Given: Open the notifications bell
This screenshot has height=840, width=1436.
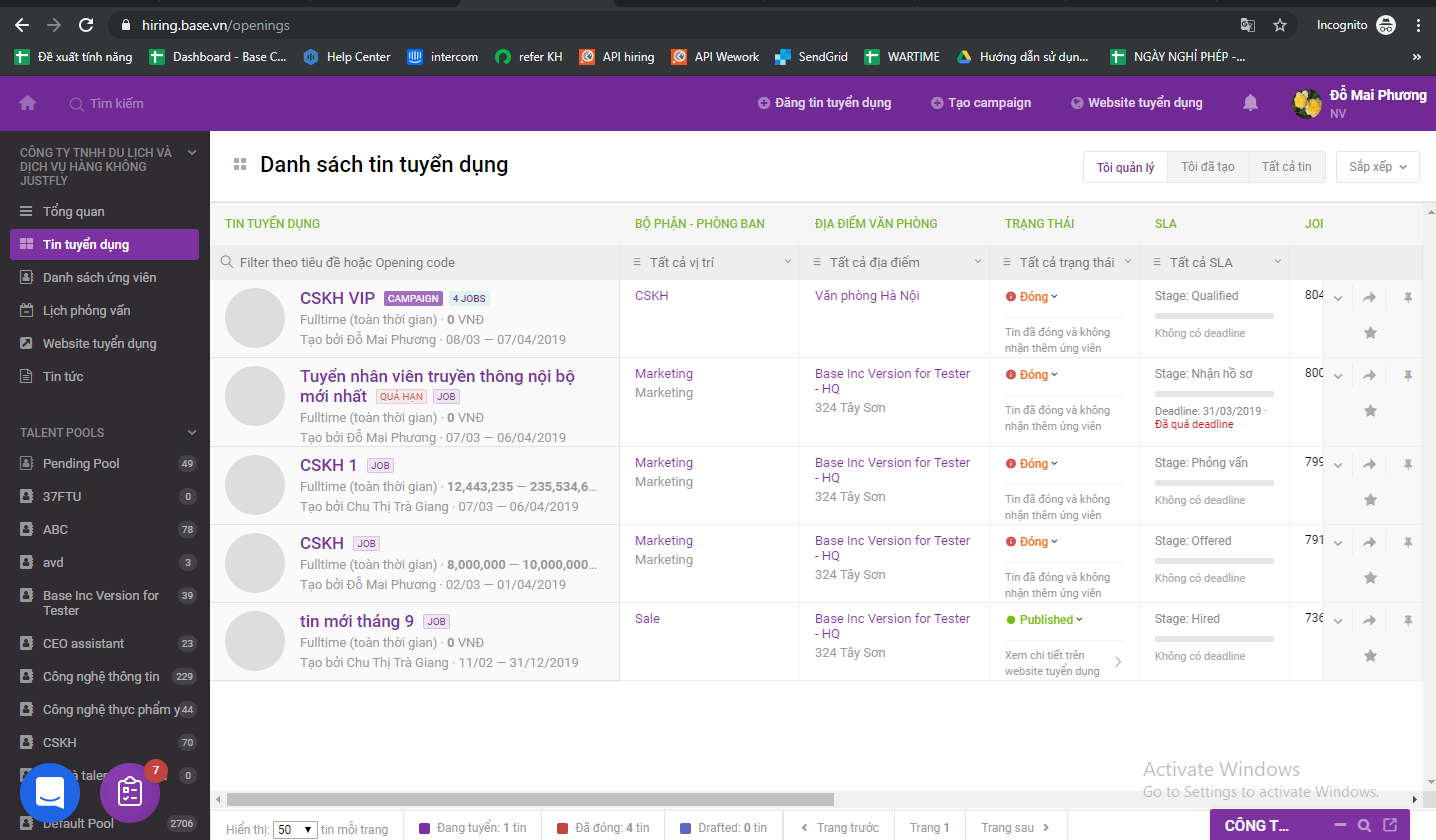Looking at the screenshot, I should 1250,103.
